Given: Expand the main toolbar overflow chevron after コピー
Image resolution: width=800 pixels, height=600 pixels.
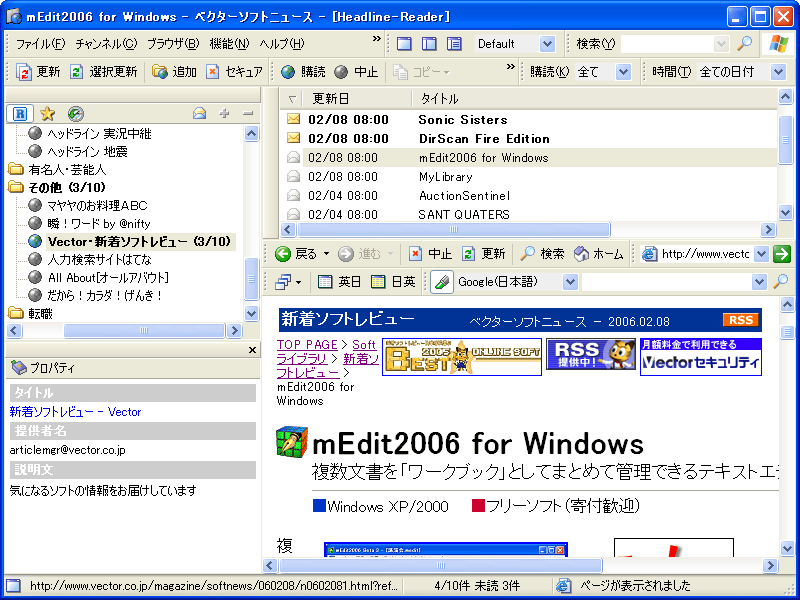Looking at the screenshot, I should click(510, 67).
